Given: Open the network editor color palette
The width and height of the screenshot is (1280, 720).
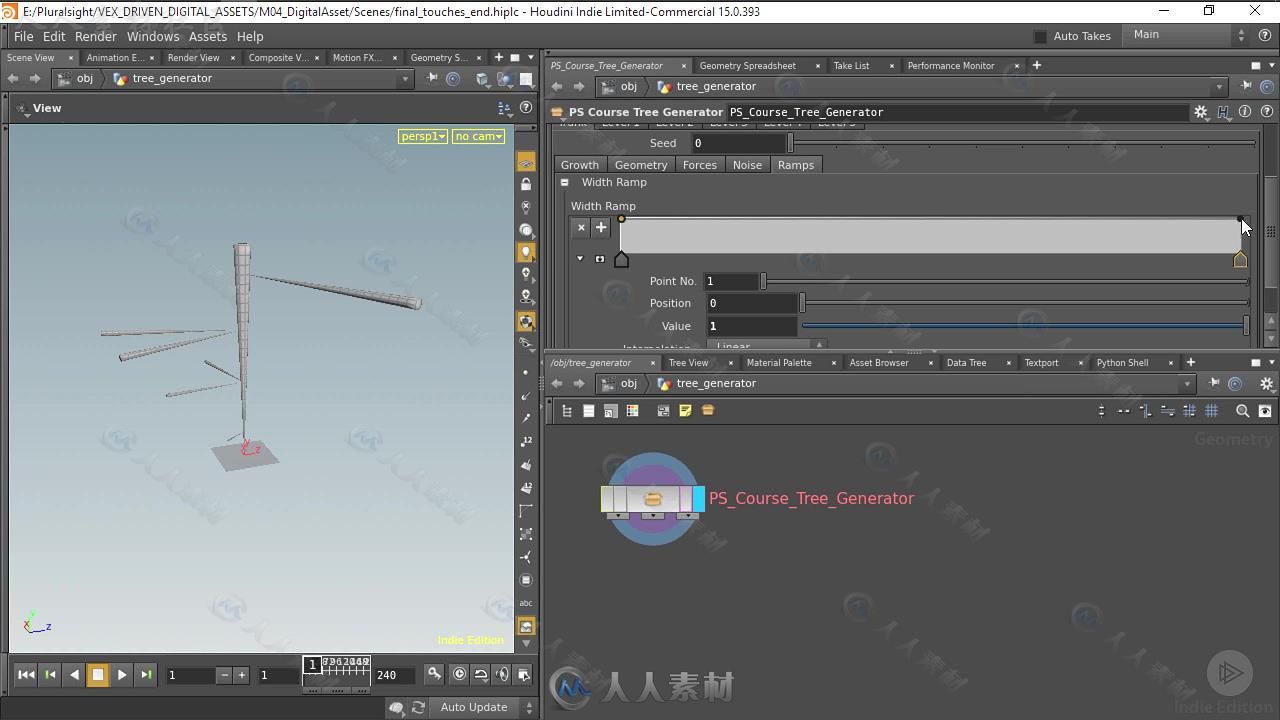Looking at the screenshot, I should [x=632, y=411].
